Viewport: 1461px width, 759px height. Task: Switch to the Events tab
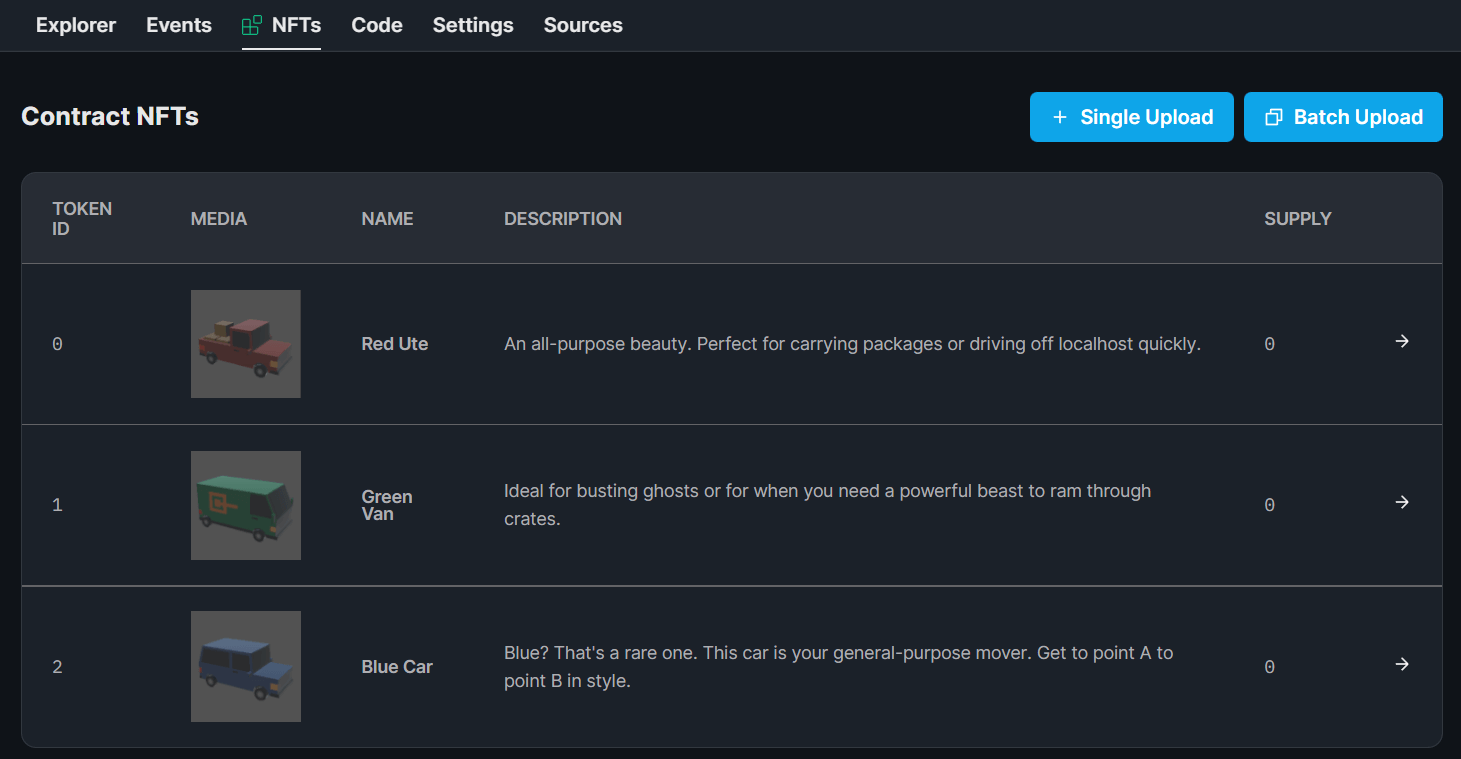(x=178, y=24)
